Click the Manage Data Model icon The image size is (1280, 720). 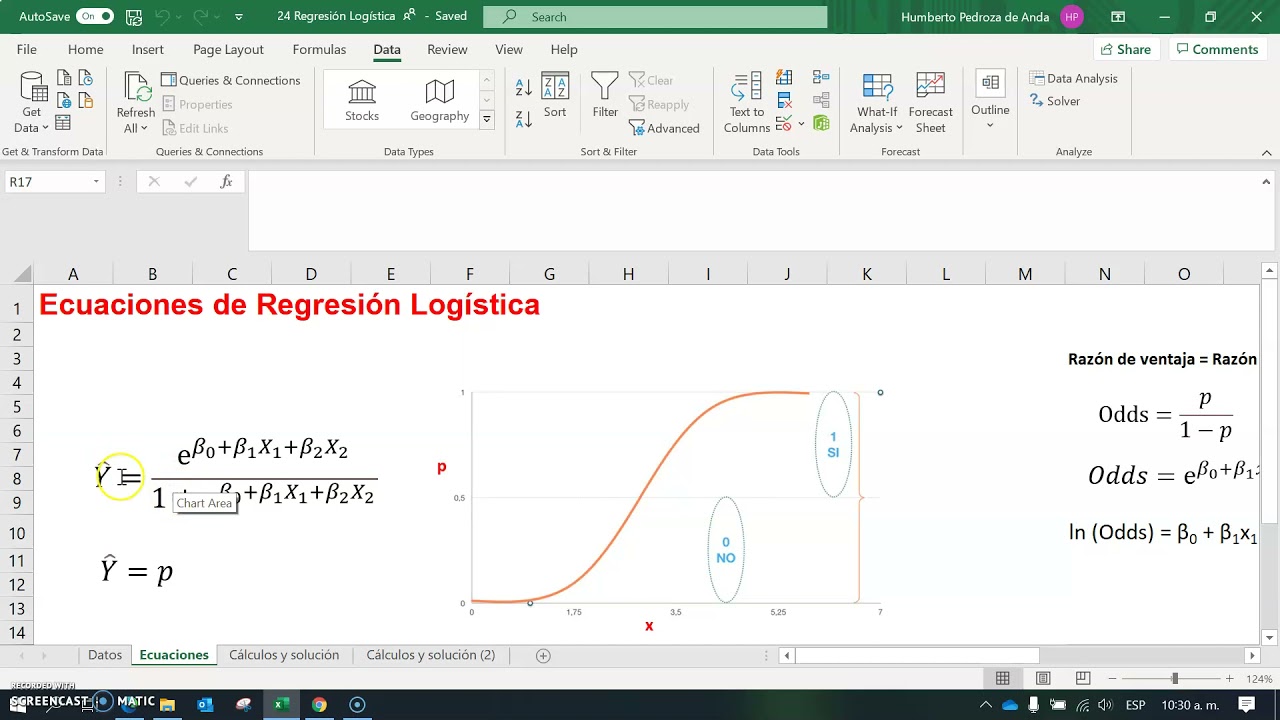(821, 123)
